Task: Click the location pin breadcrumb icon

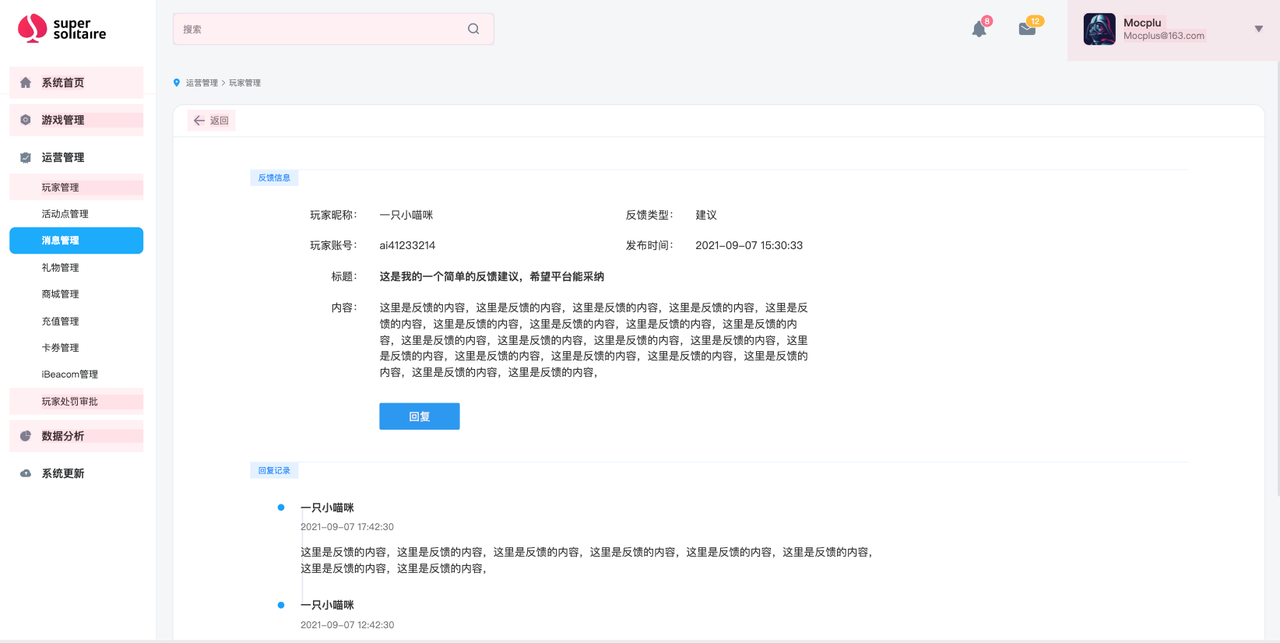Action: (x=177, y=83)
